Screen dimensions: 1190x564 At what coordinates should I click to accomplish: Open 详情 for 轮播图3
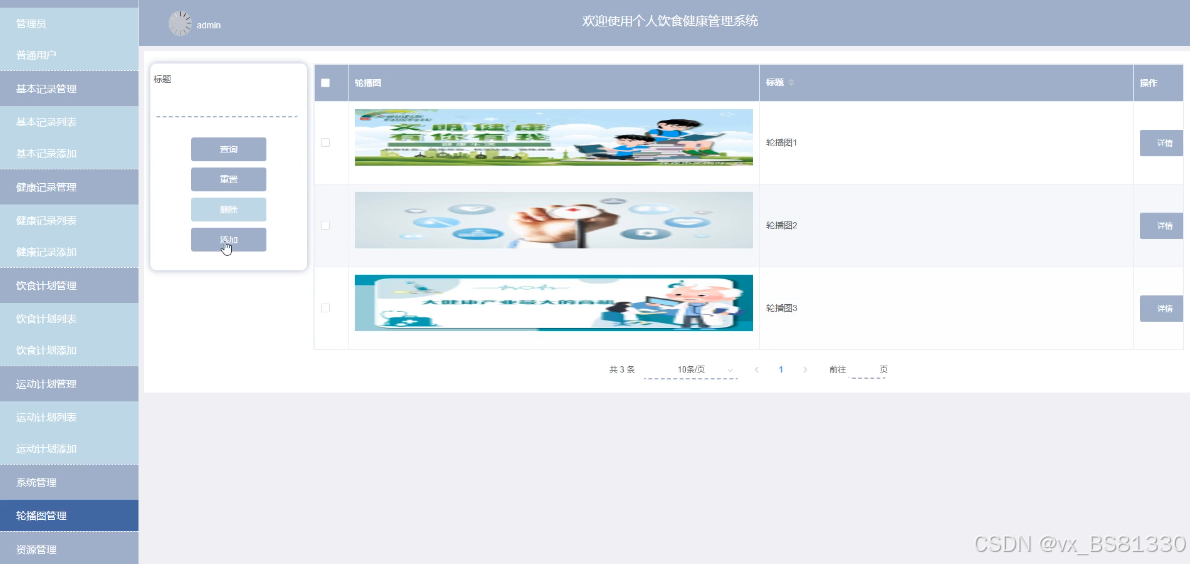1163,308
